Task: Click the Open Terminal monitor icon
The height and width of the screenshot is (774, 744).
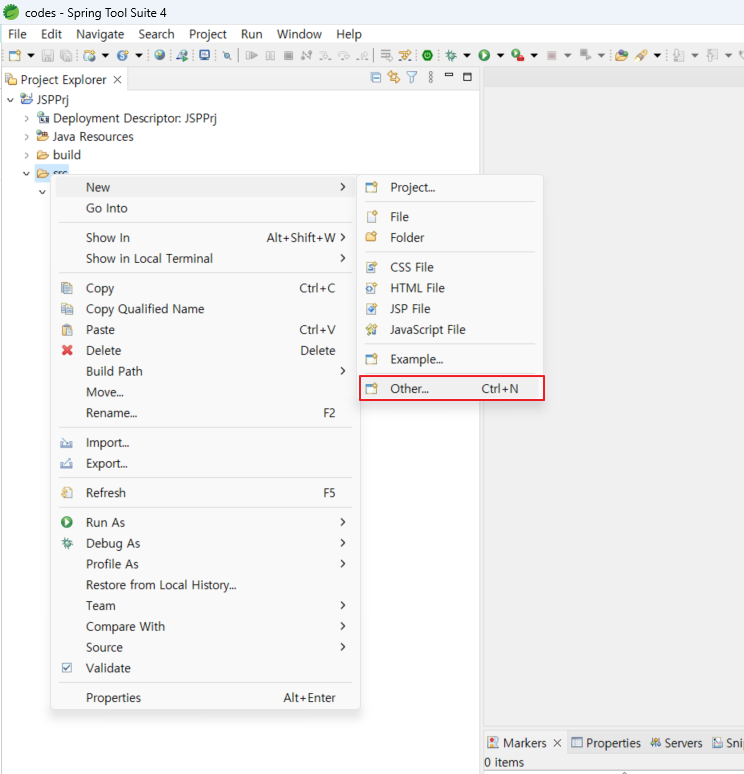Action: click(204, 55)
